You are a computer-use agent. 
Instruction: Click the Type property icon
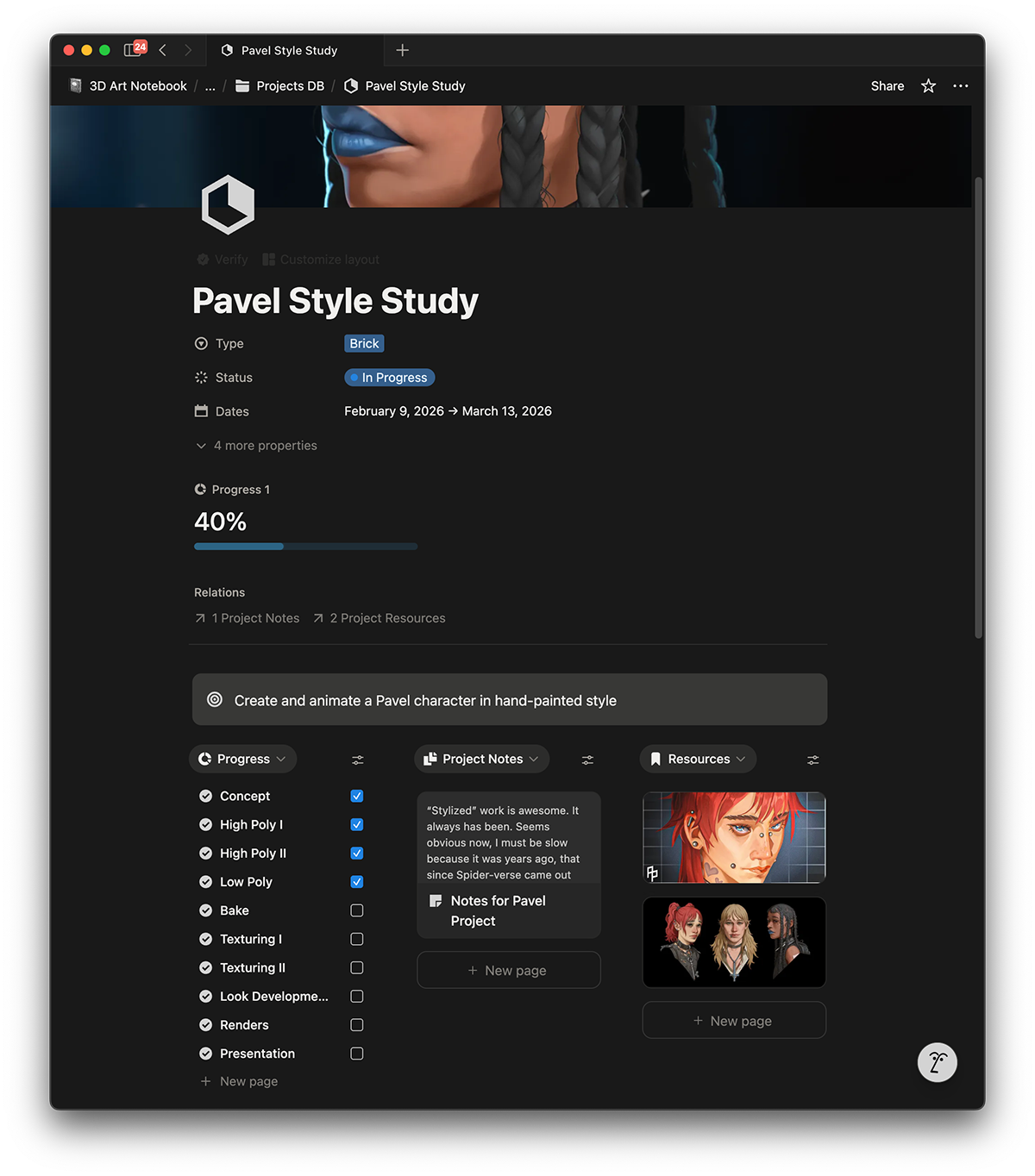click(x=201, y=343)
